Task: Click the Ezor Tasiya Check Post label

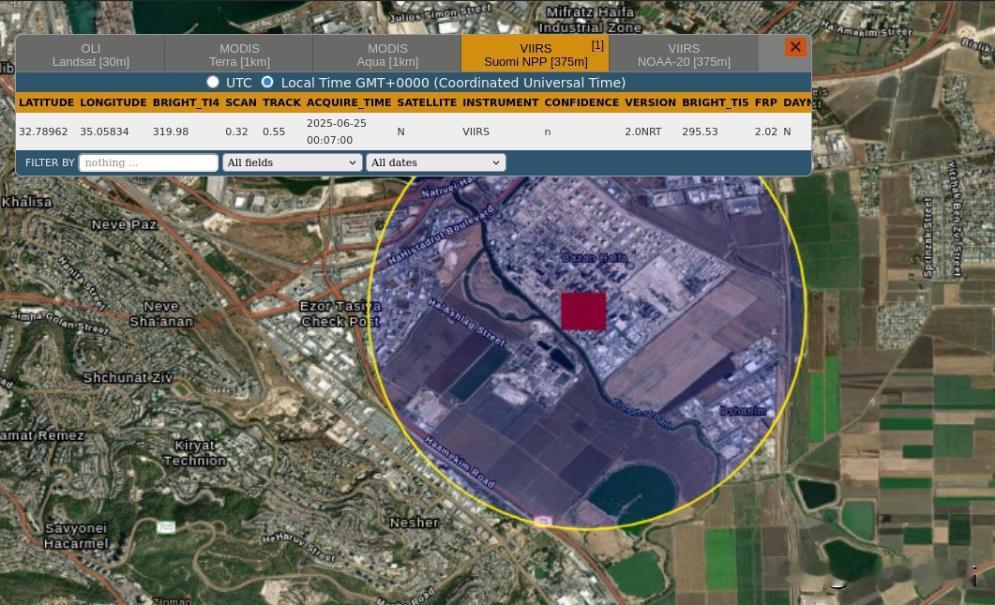Action: pyautogui.click(x=341, y=314)
